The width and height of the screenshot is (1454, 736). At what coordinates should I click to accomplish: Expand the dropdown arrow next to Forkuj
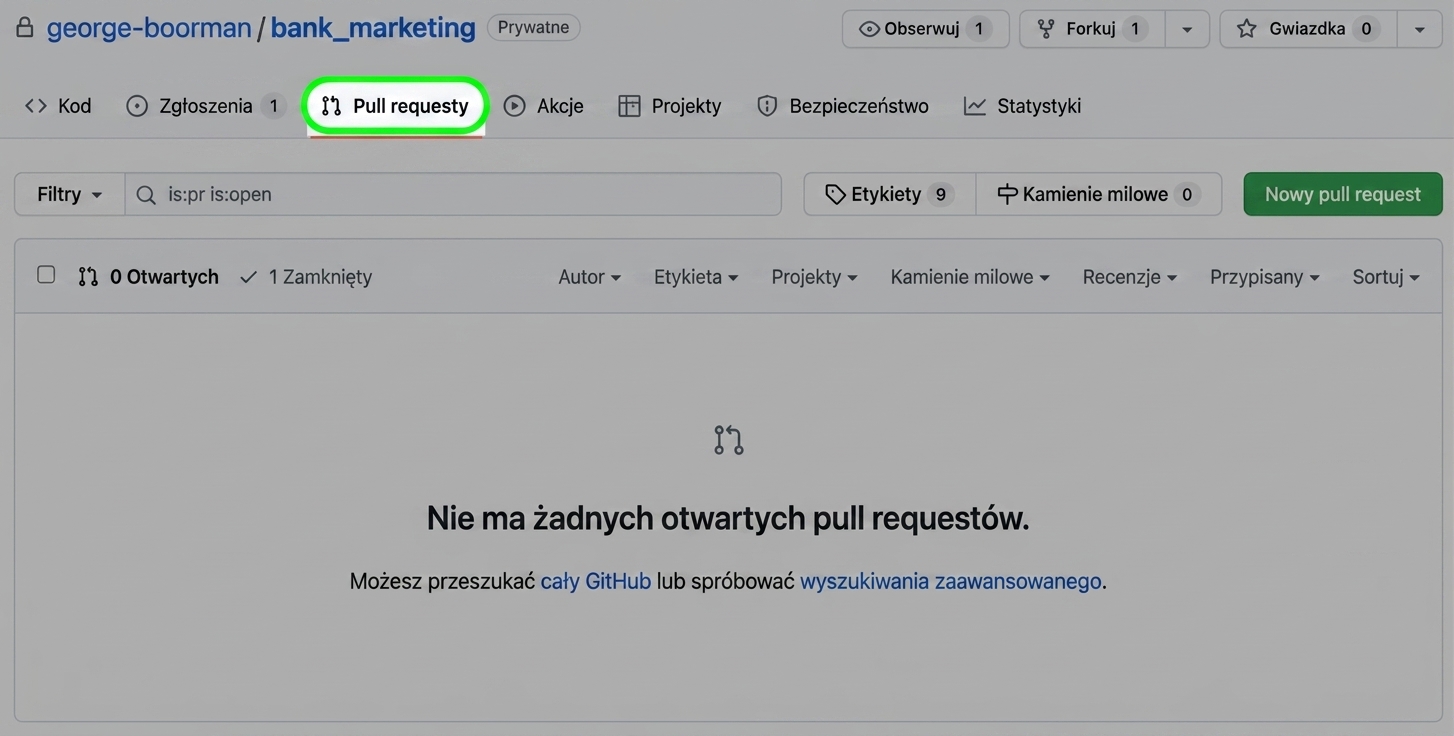click(1187, 29)
